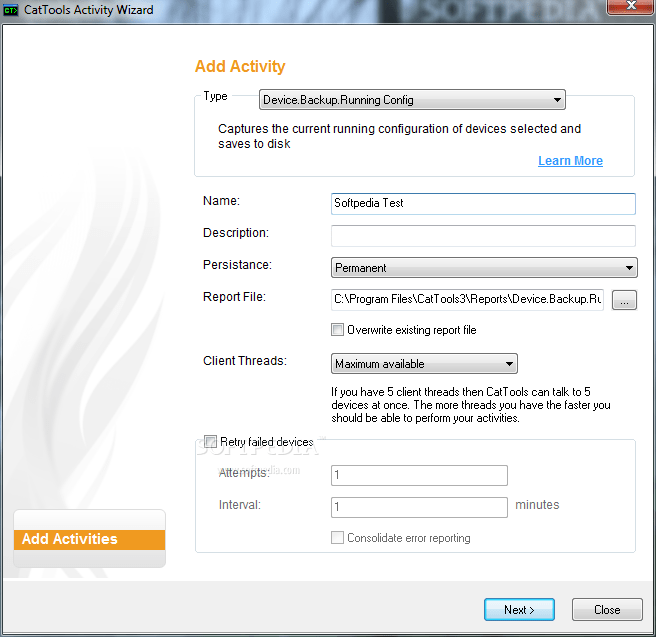
Task: Click the Interval minutes field
Action: click(x=419, y=507)
